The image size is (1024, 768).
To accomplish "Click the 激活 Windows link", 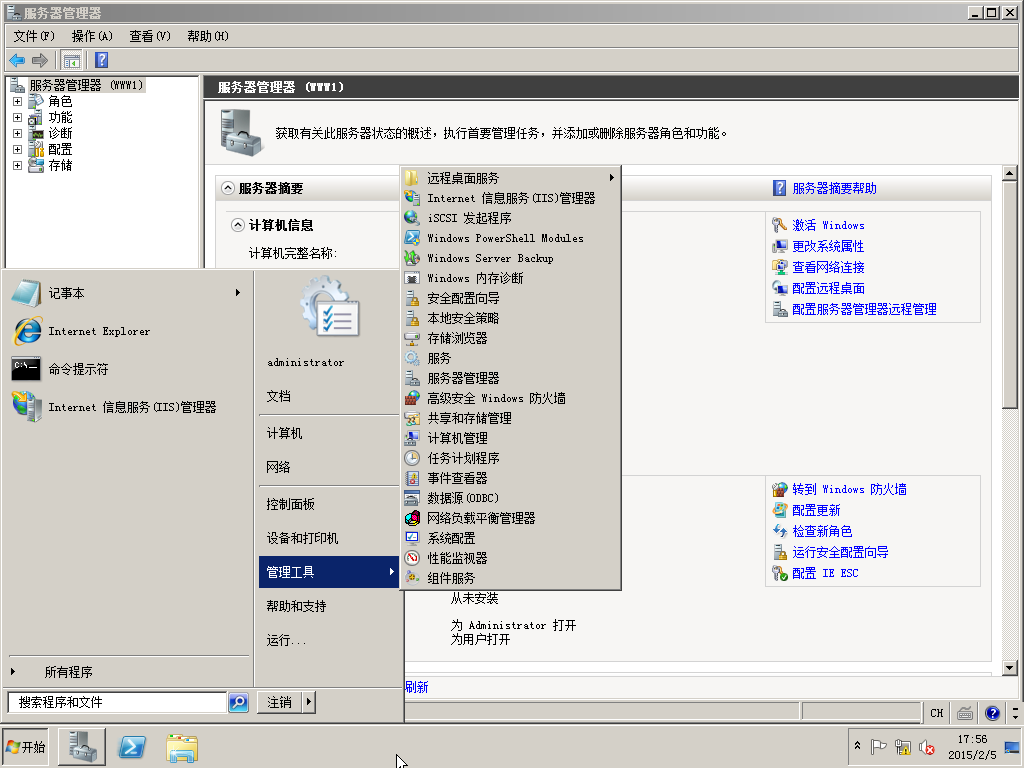I will [x=827, y=225].
